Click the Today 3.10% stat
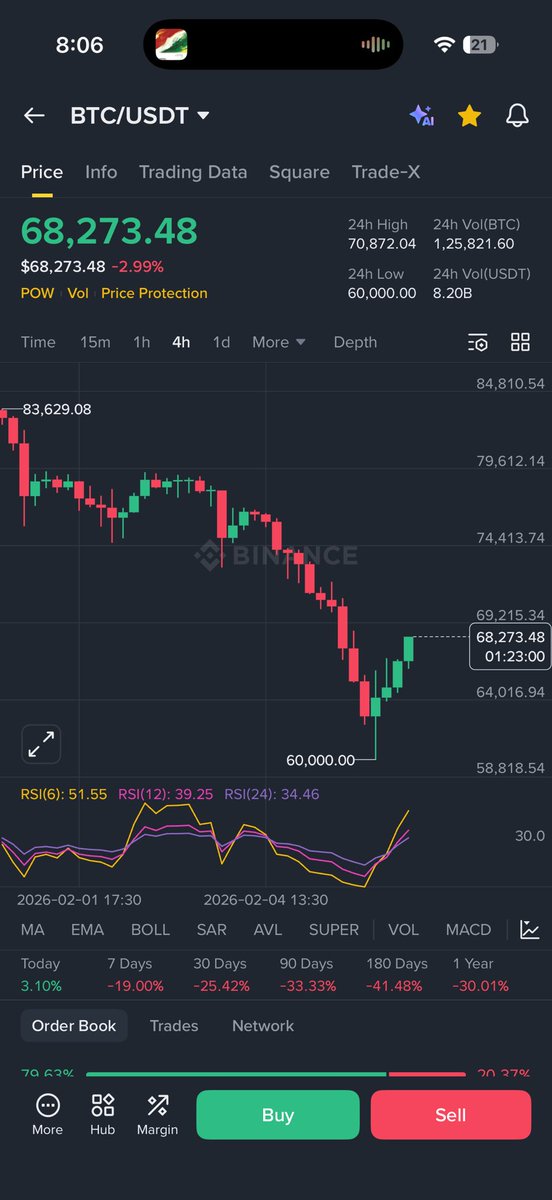Screen dimensions: 552x1200 click(x=41, y=975)
